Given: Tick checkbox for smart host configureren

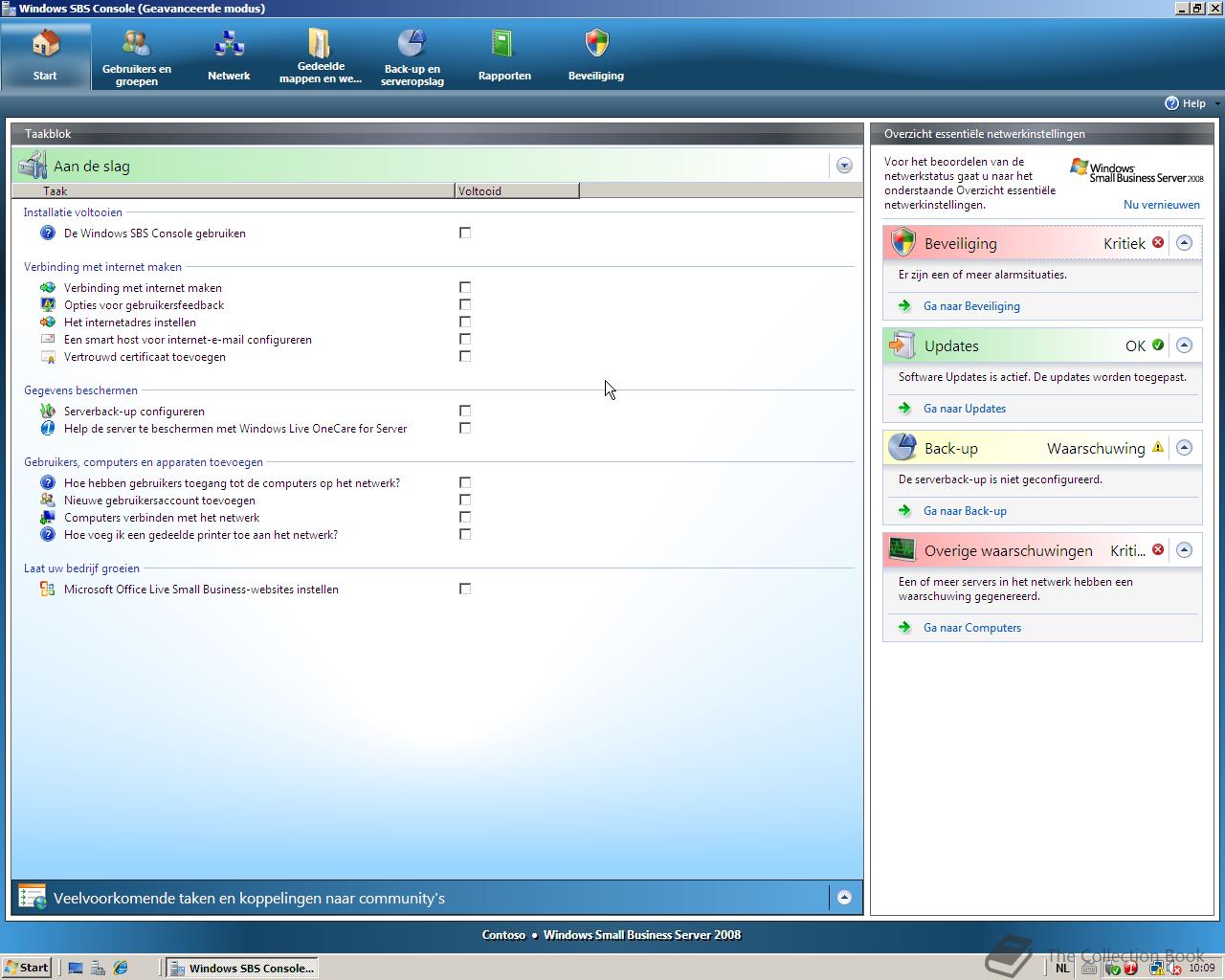Looking at the screenshot, I should click(x=465, y=339).
